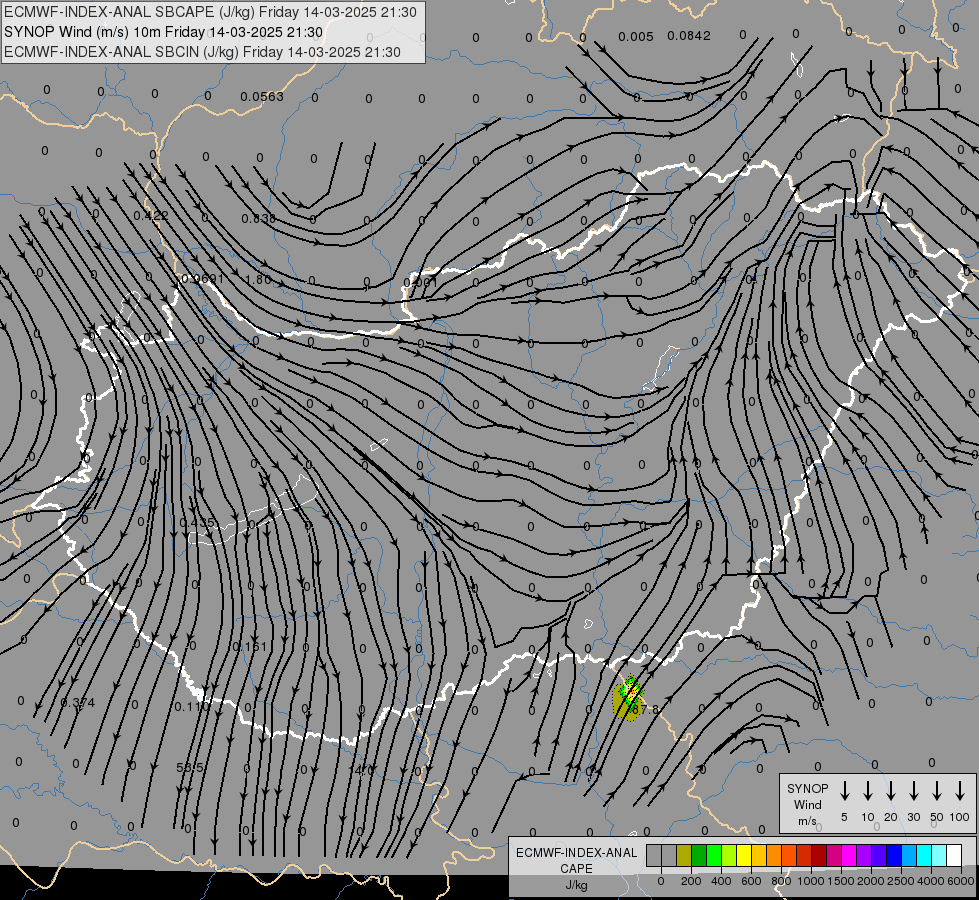Pick the bright magenta legend swatch
Screen dimensions: 979x900
pos(849,855)
